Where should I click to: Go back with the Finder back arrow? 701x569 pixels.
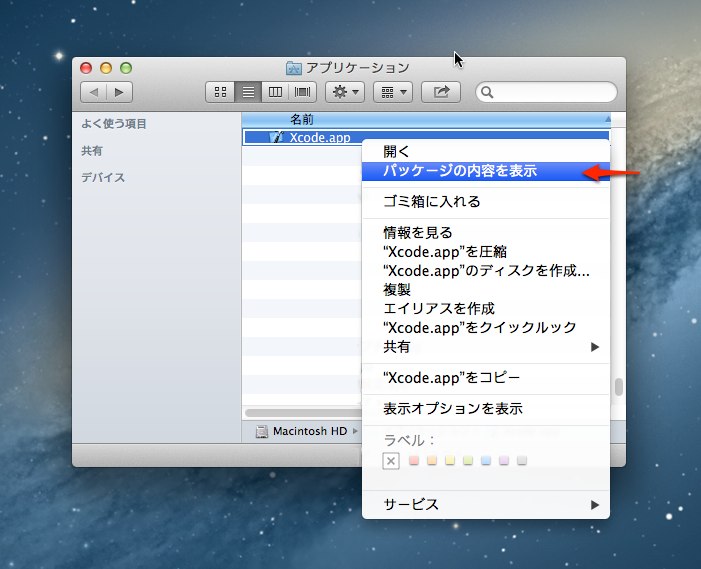coord(93,93)
